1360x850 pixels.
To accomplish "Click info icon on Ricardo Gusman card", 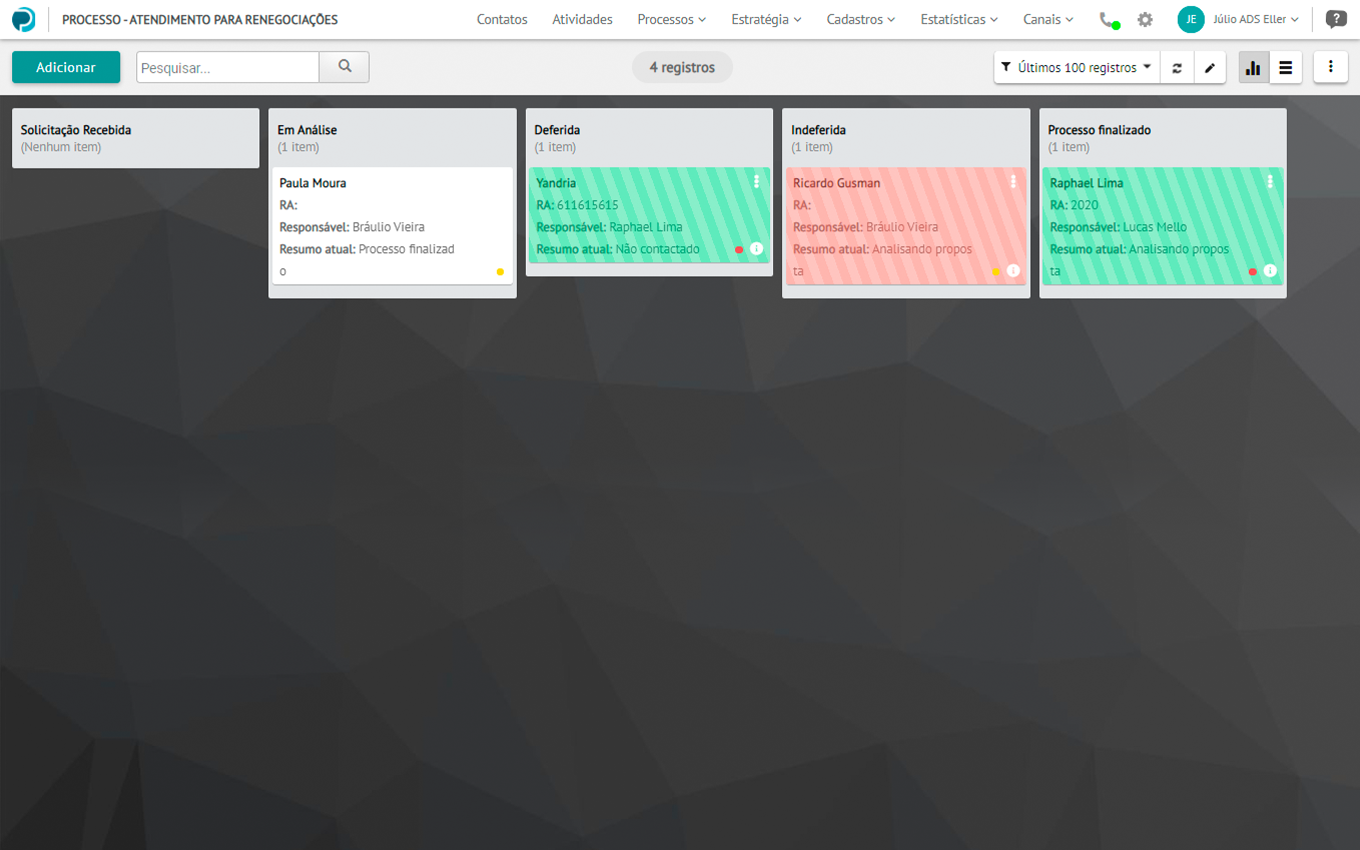I will tap(1013, 271).
